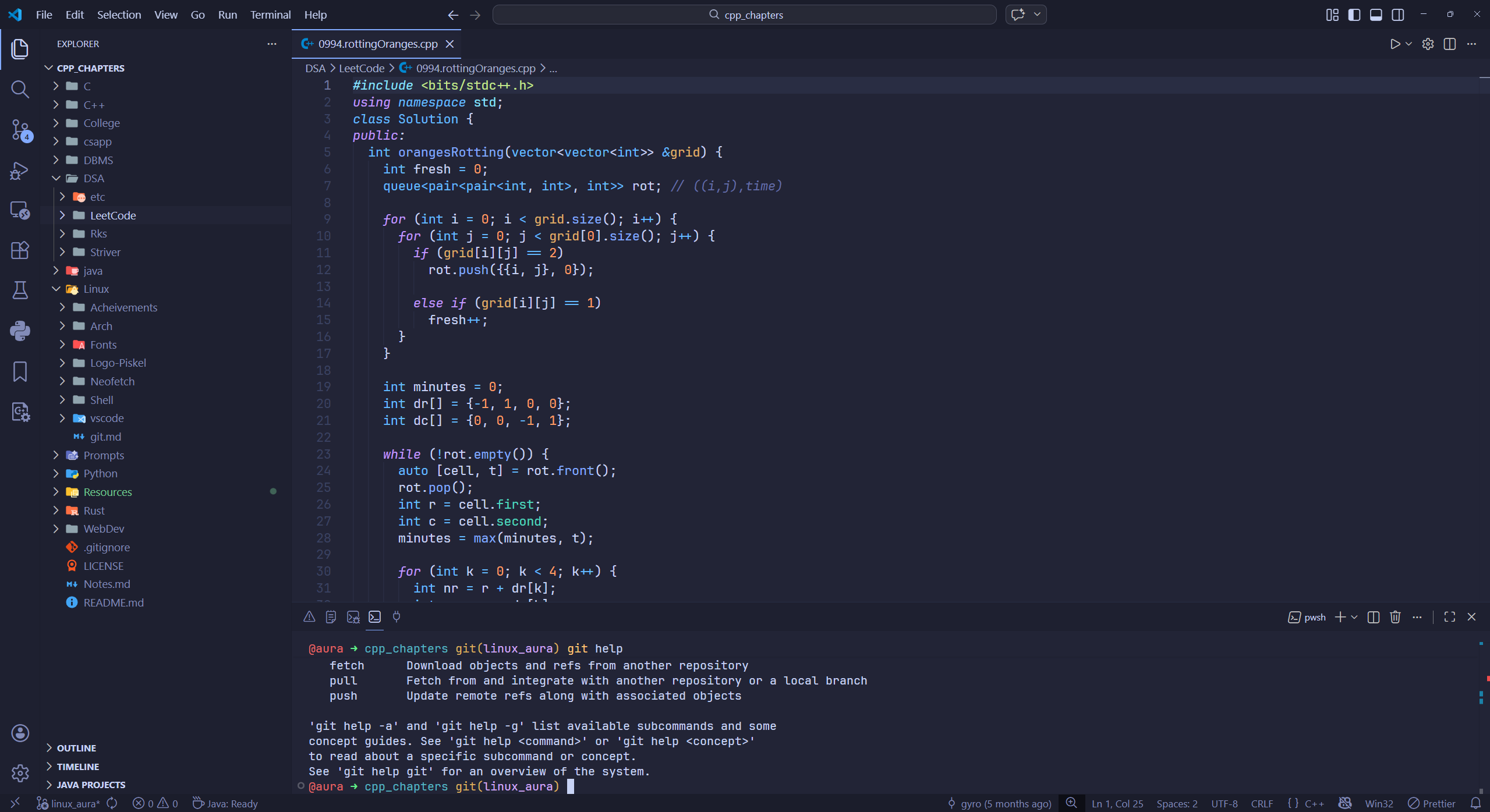Open Run and Debug view
1490x812 pixels.
[20, 171]
